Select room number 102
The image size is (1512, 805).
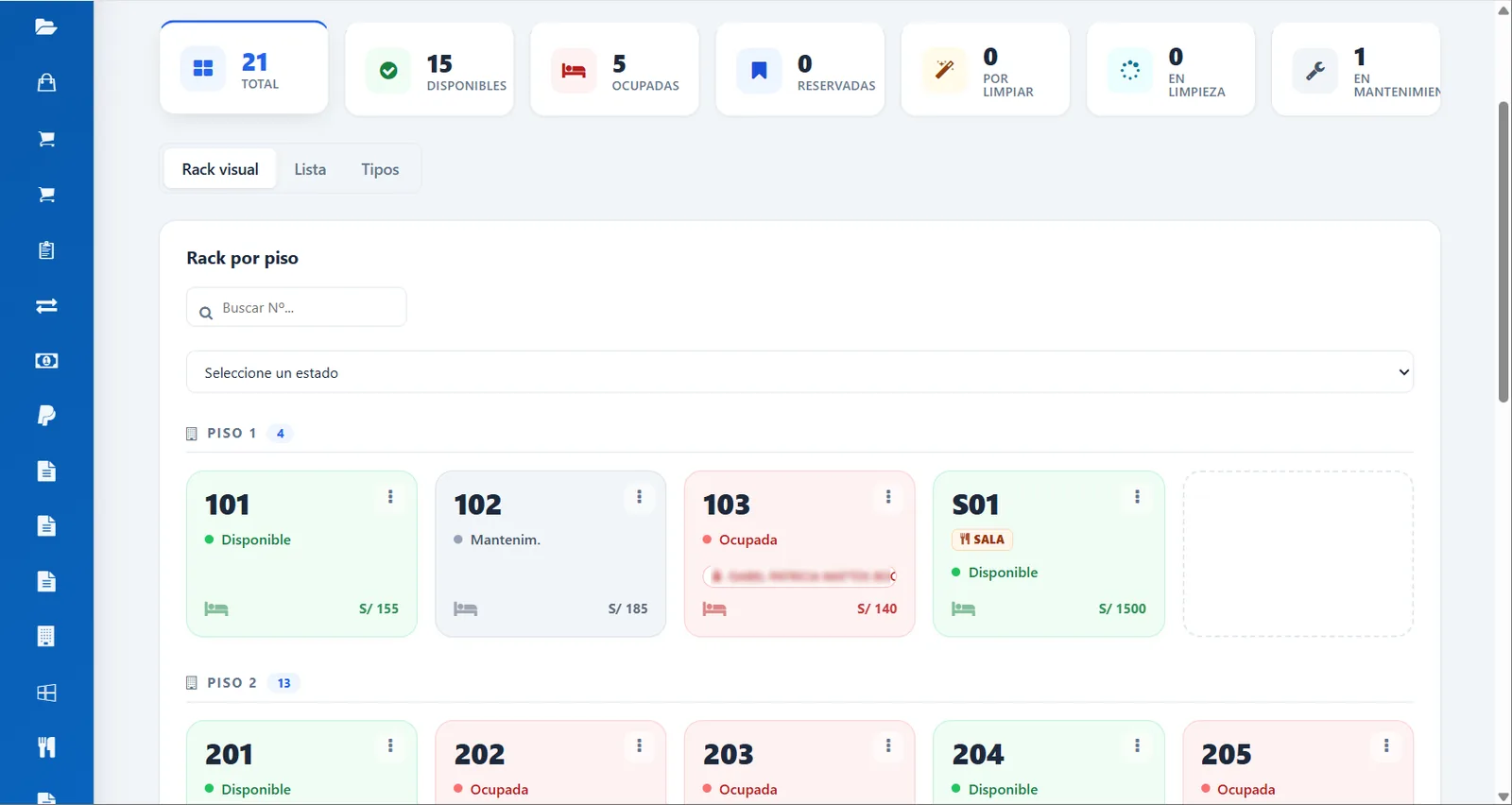click(x=478, y=505)
